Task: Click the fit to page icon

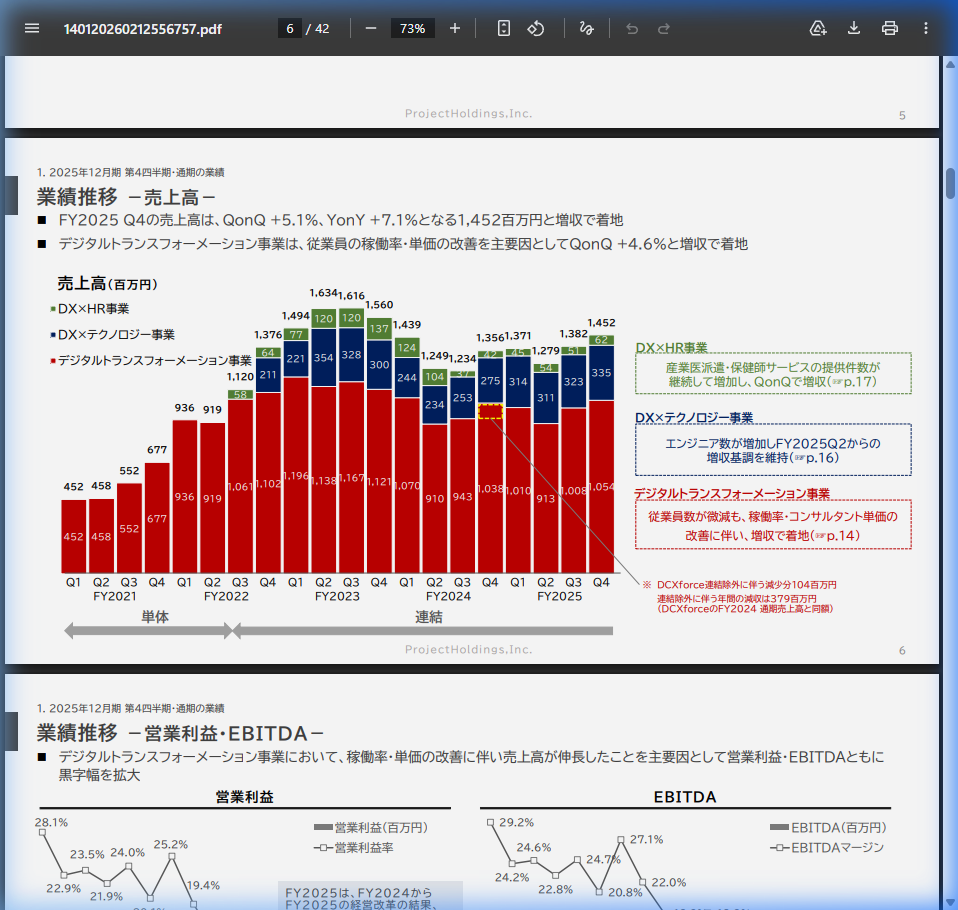Action: click(504, 28)
